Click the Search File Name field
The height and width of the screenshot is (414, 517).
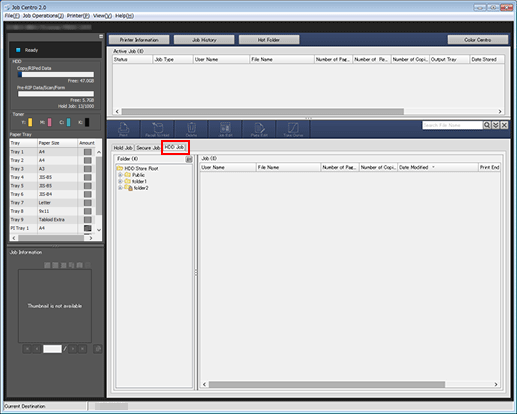[452, 125]
